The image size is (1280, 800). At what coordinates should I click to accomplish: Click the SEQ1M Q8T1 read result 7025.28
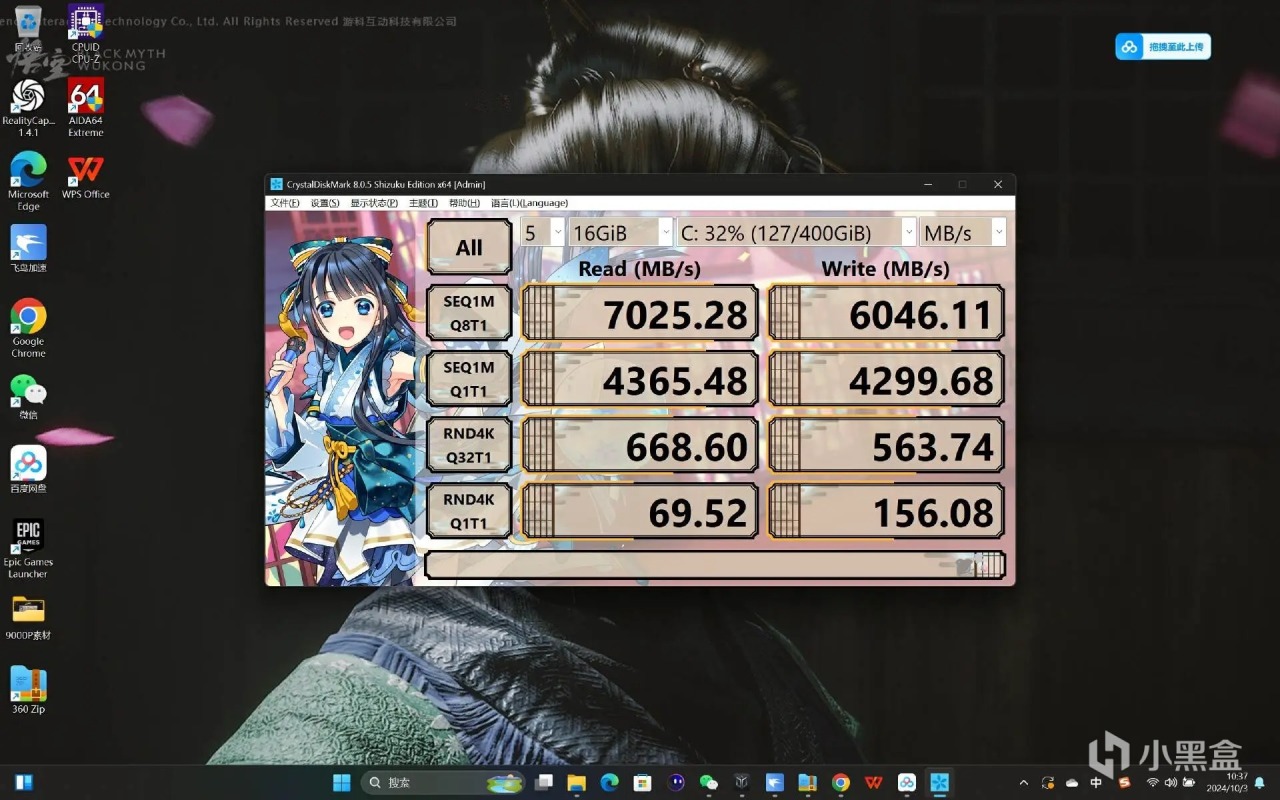(x=639, y=313)
